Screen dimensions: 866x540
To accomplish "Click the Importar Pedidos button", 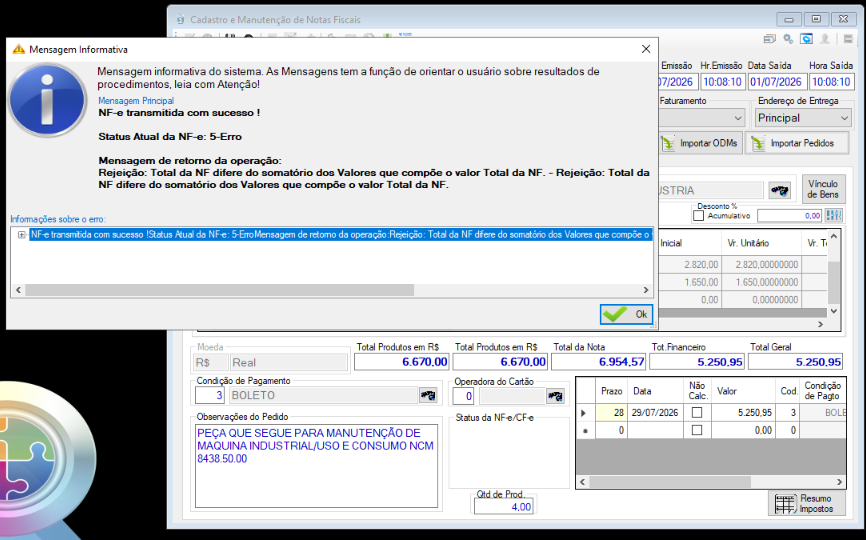I will pos(796,143).
